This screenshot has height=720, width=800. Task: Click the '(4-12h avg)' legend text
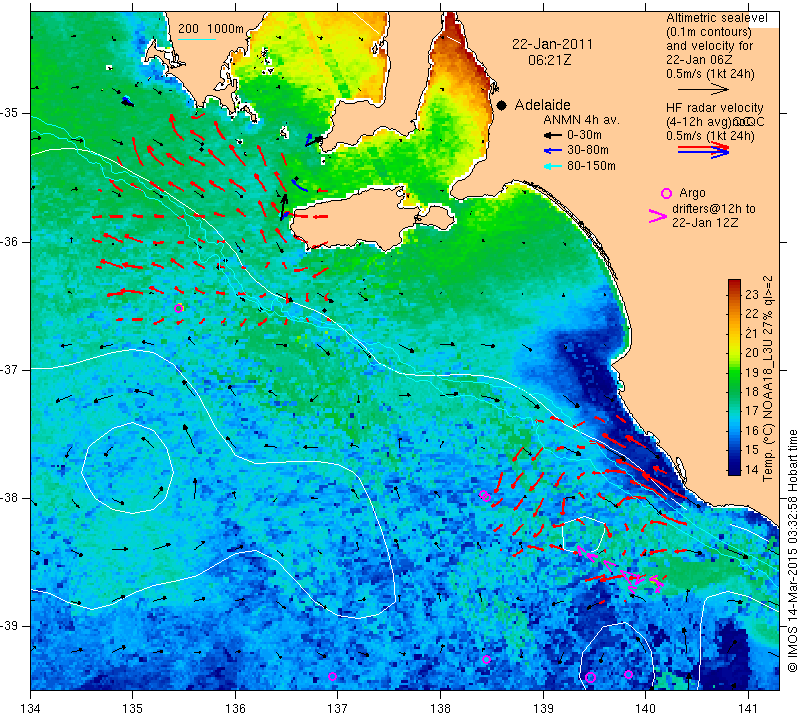coord(698,122)
